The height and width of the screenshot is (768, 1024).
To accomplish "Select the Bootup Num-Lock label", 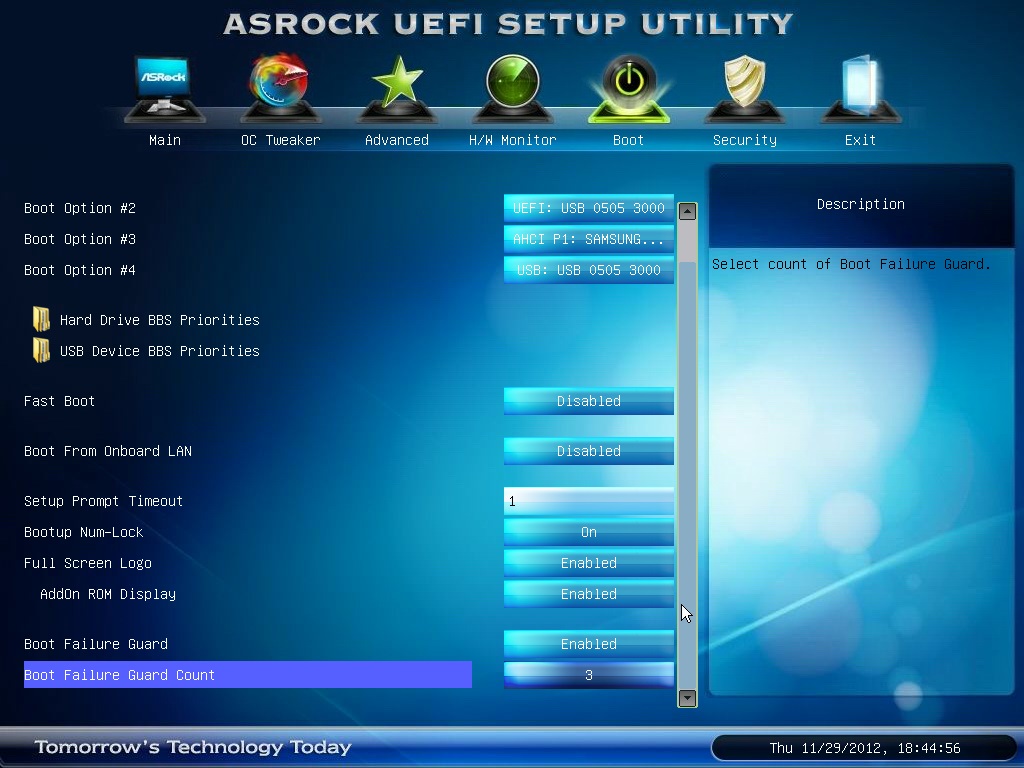I will (x=84, y=532).
